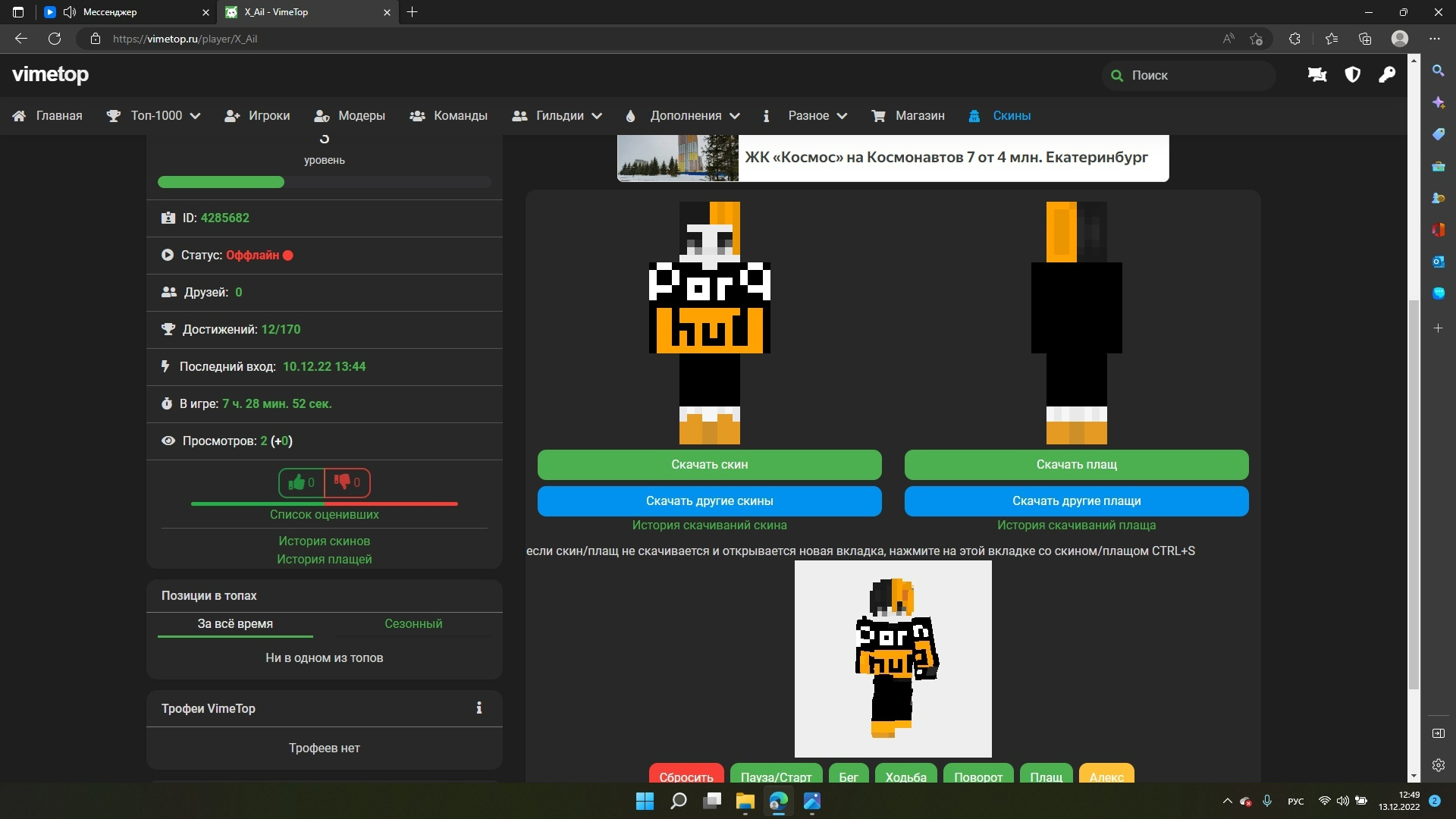Screen dimensions: 1456x819
Task: Open the video camera icon in header
Action: pos(1317,74)
